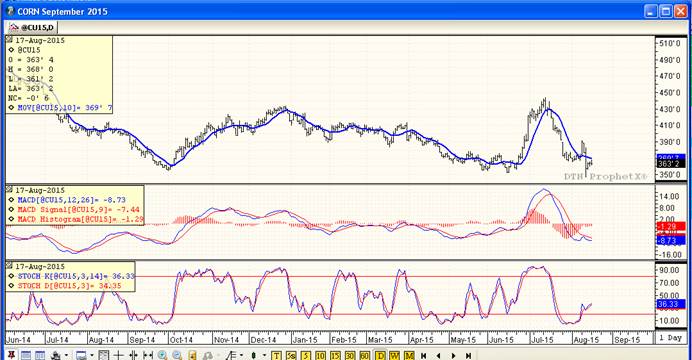Click the MACD Signal legend entry
The image size is (692, 360).
(78, 210)
